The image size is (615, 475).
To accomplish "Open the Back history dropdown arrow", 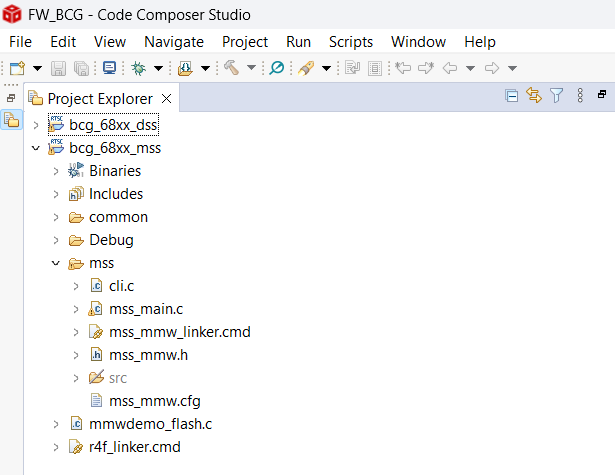I will click(470, 68).
